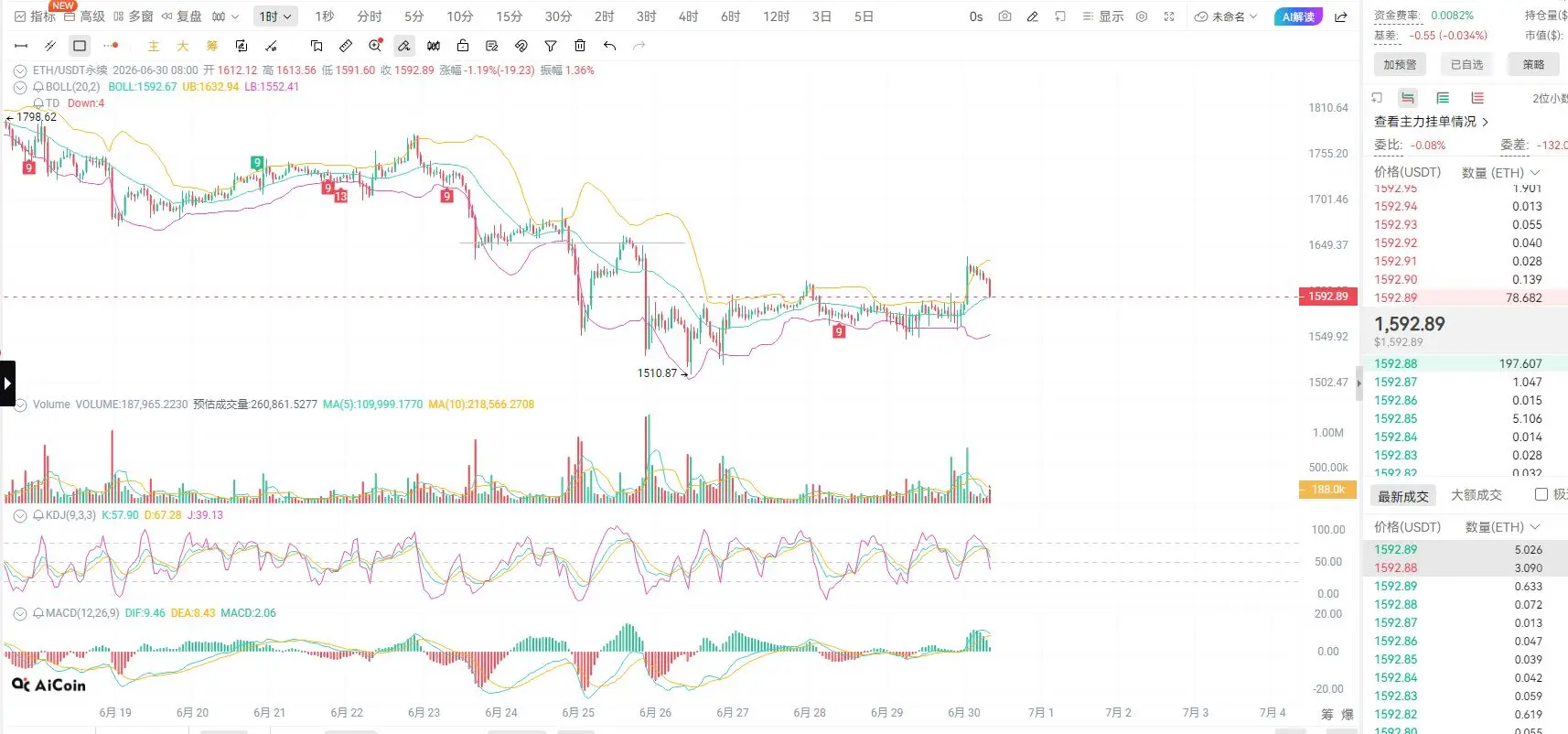Undo the last drawing action
The height and width of the screenshot is (734, 1568).
609,46
